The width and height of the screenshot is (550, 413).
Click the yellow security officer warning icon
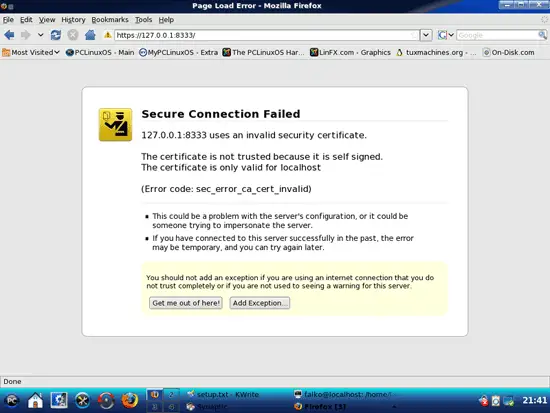point(115,125)
